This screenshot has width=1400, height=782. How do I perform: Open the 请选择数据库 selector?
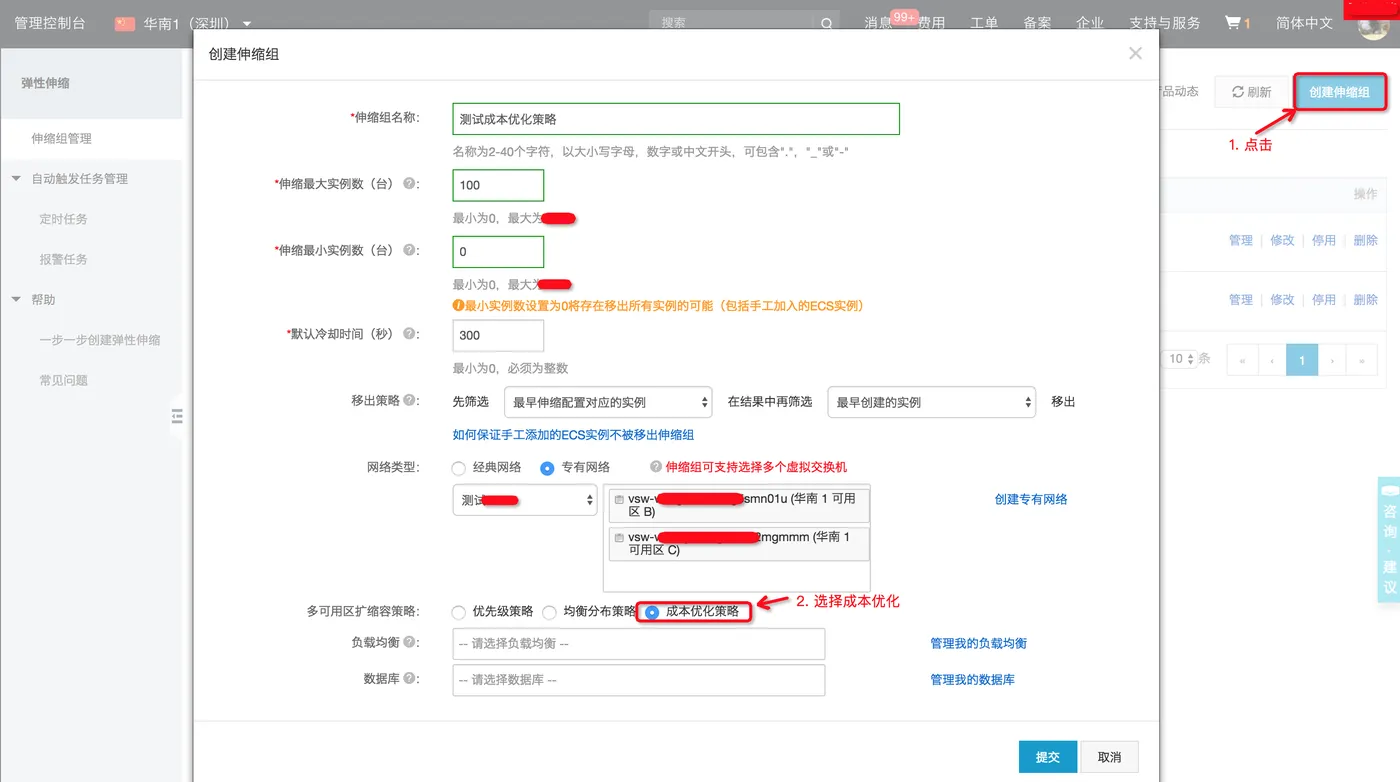(x=639, y=680)
